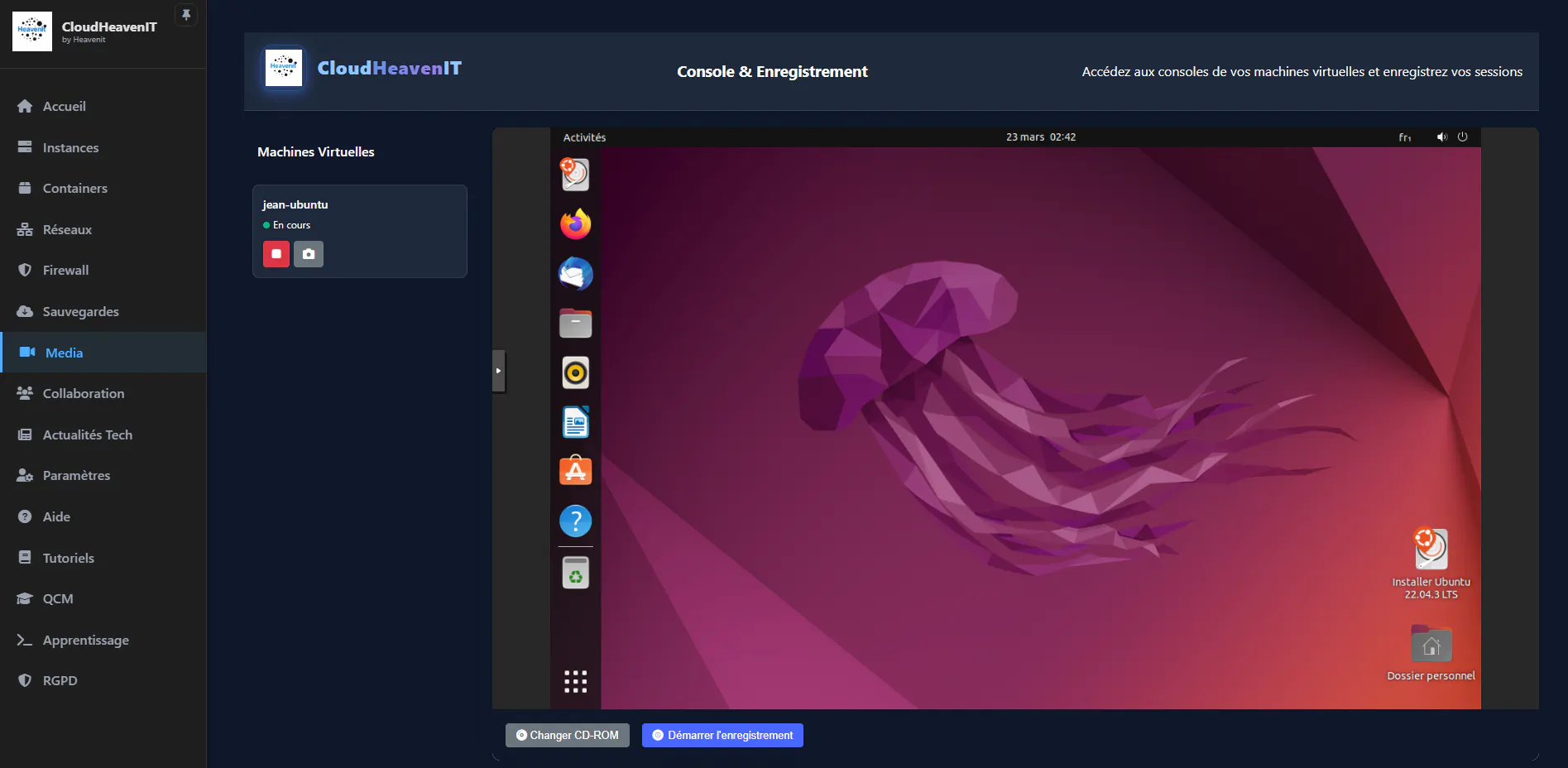This screenshot has width=1568, height=768.
Task: Click Démarrer l'enregistrement button
Action: (x=722, y=735)
